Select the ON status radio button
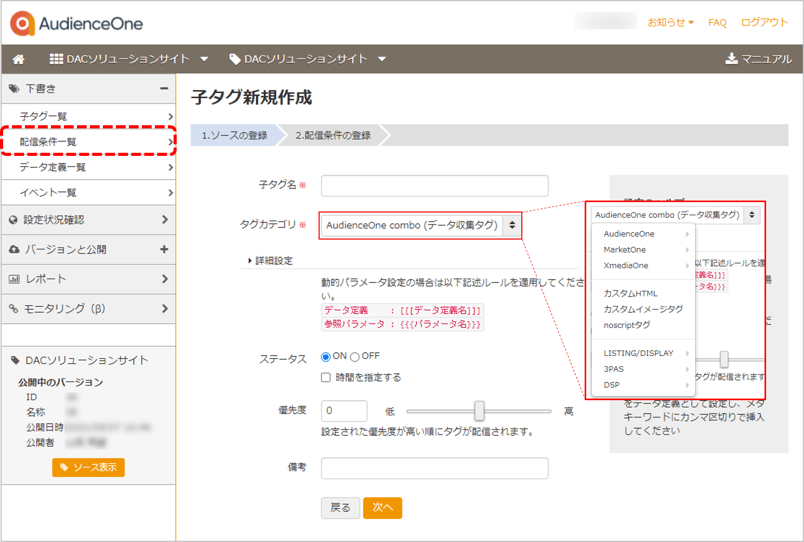Viewport: 804px width, 542px height. tap(326, 356)
